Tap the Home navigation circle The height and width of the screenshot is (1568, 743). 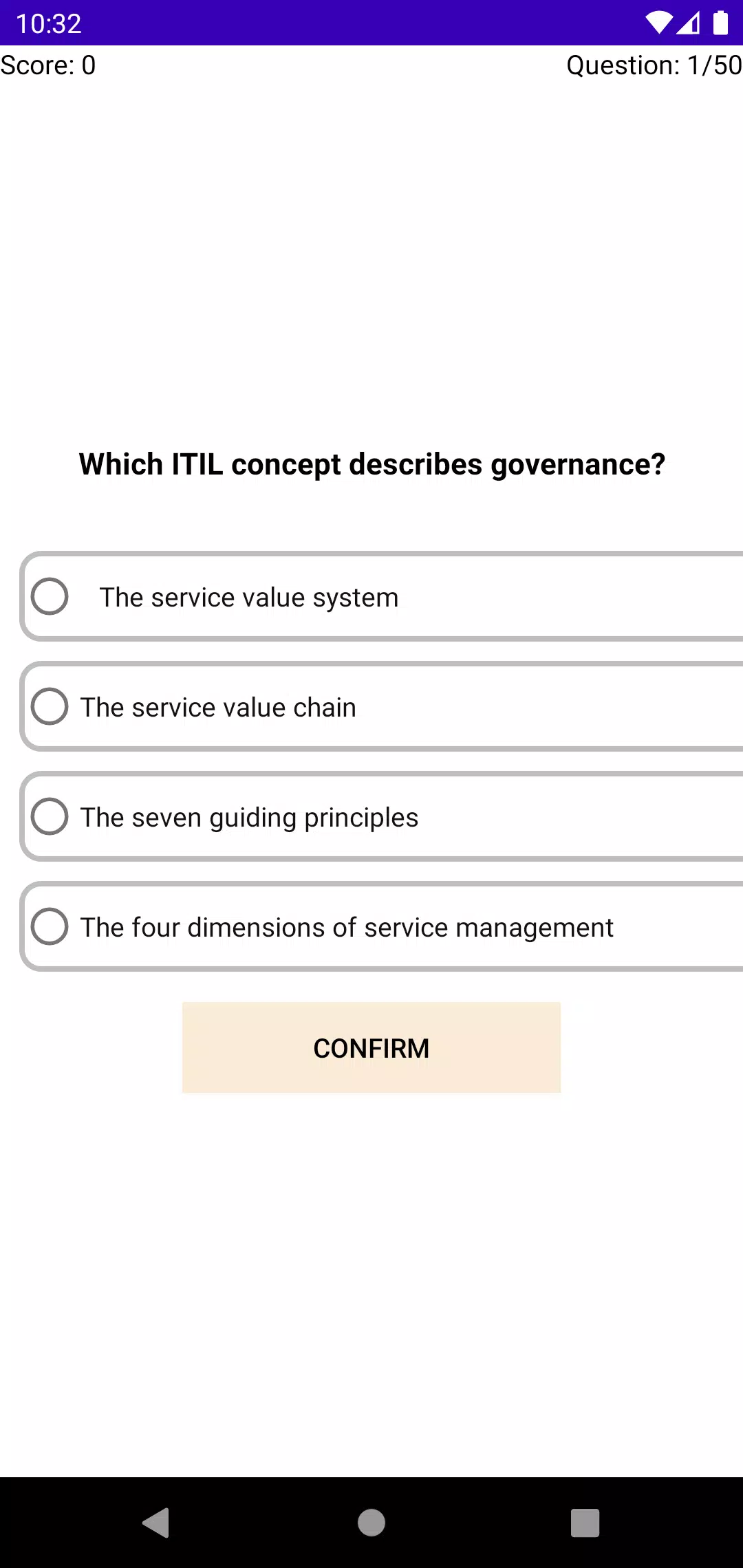pos(371,1521)
